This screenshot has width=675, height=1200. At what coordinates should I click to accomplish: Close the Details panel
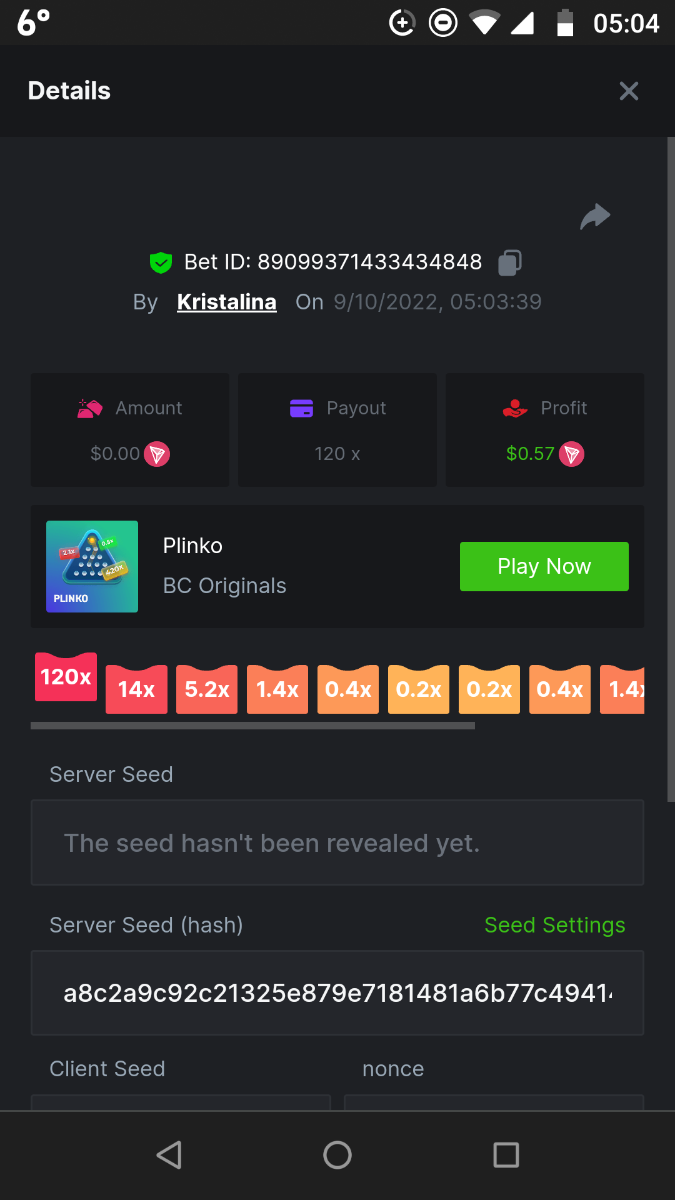point(629,91)
